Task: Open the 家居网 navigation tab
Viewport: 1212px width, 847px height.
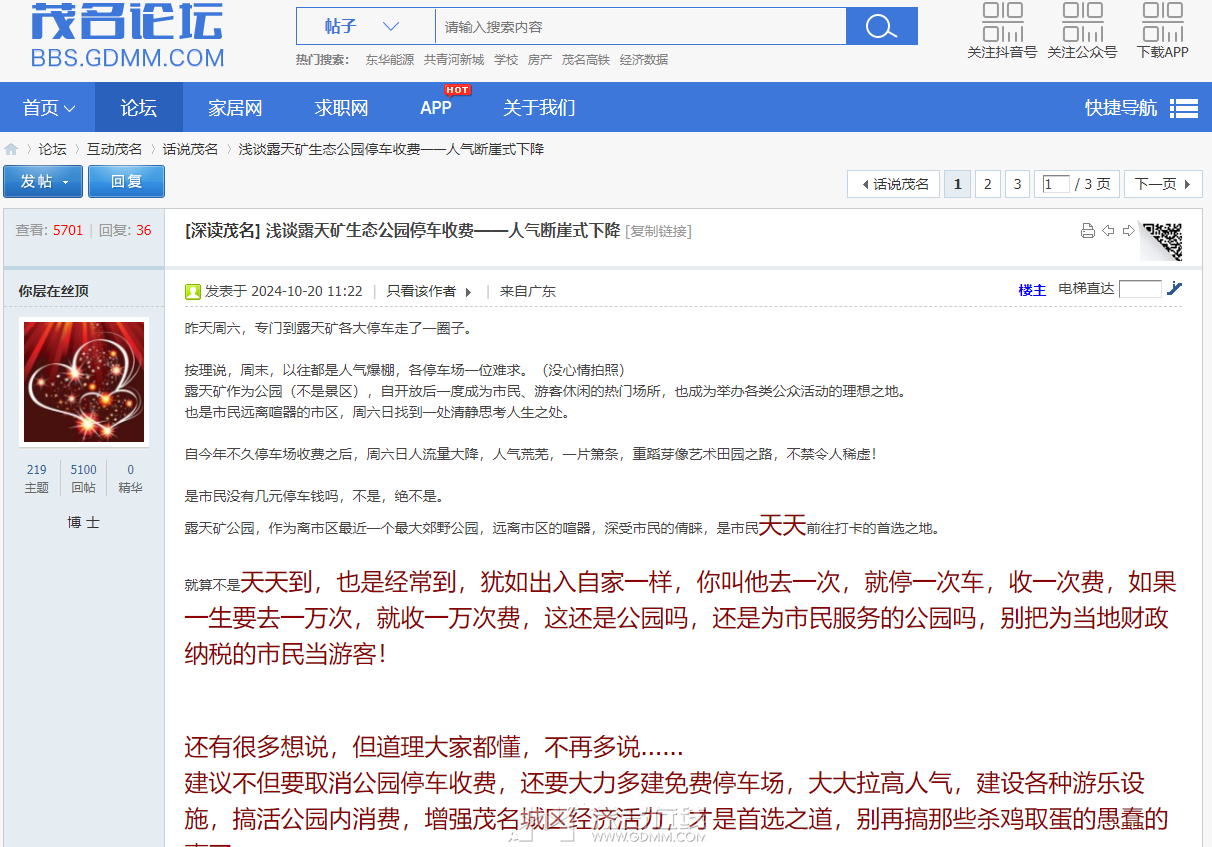Action: (235, 108)
